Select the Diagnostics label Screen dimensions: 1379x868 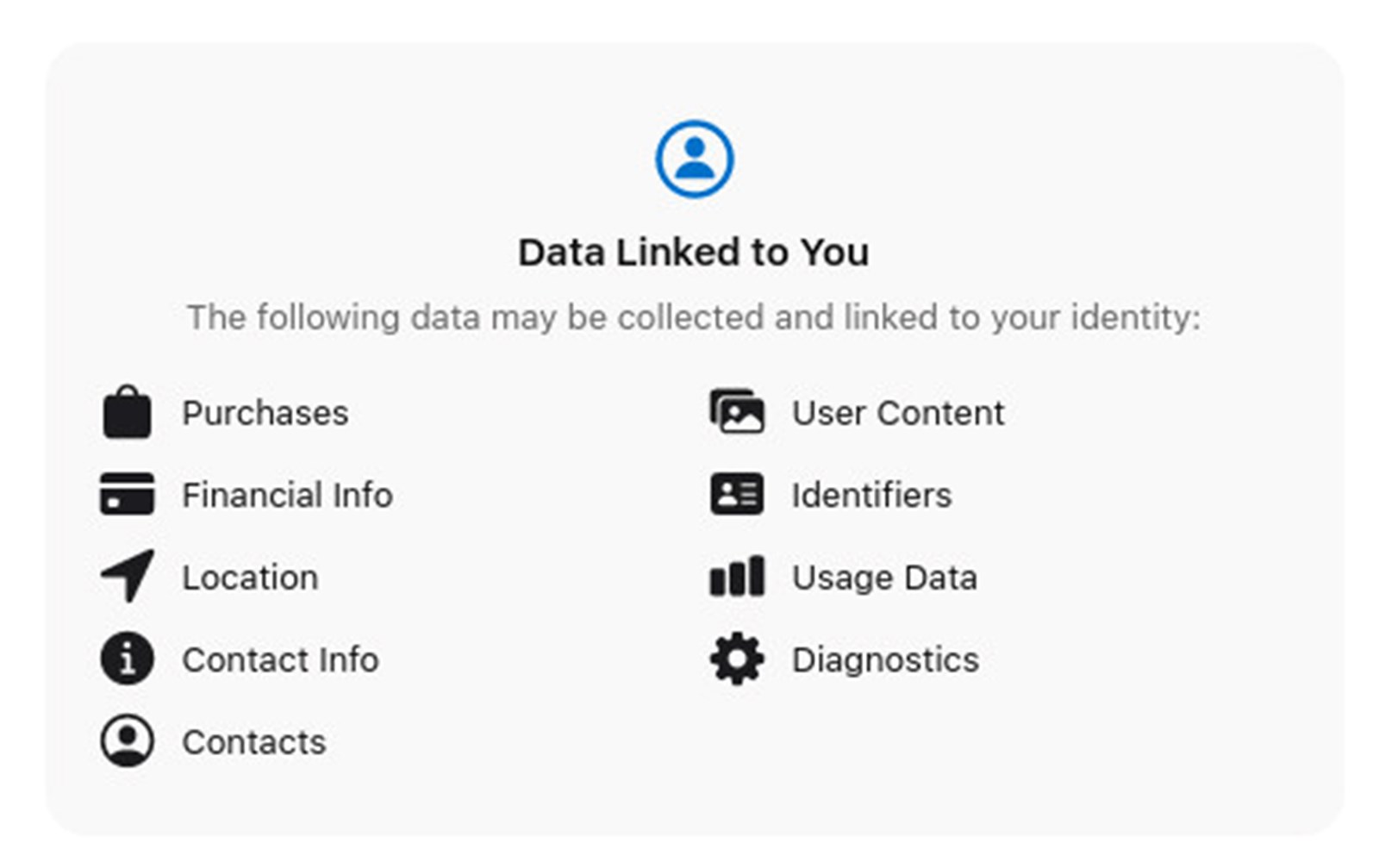click(885, 659)
